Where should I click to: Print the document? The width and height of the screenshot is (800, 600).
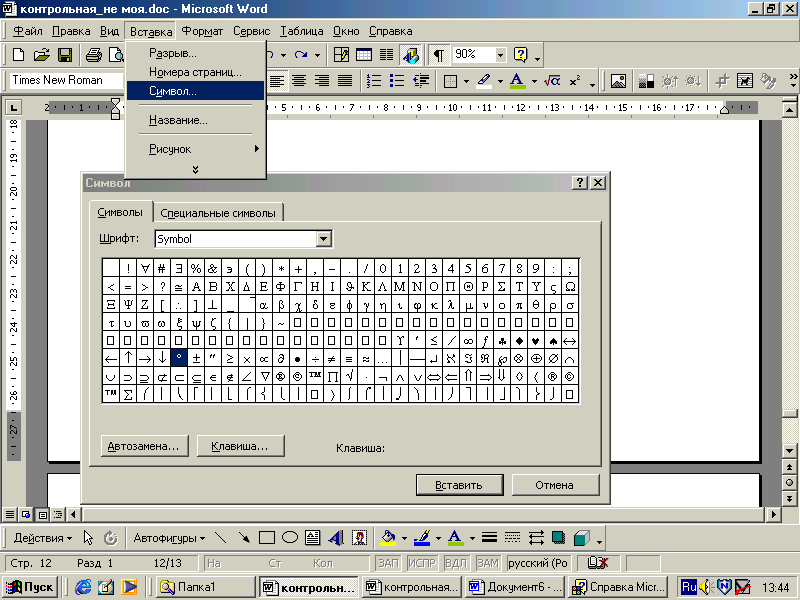(x=93, y=55)
